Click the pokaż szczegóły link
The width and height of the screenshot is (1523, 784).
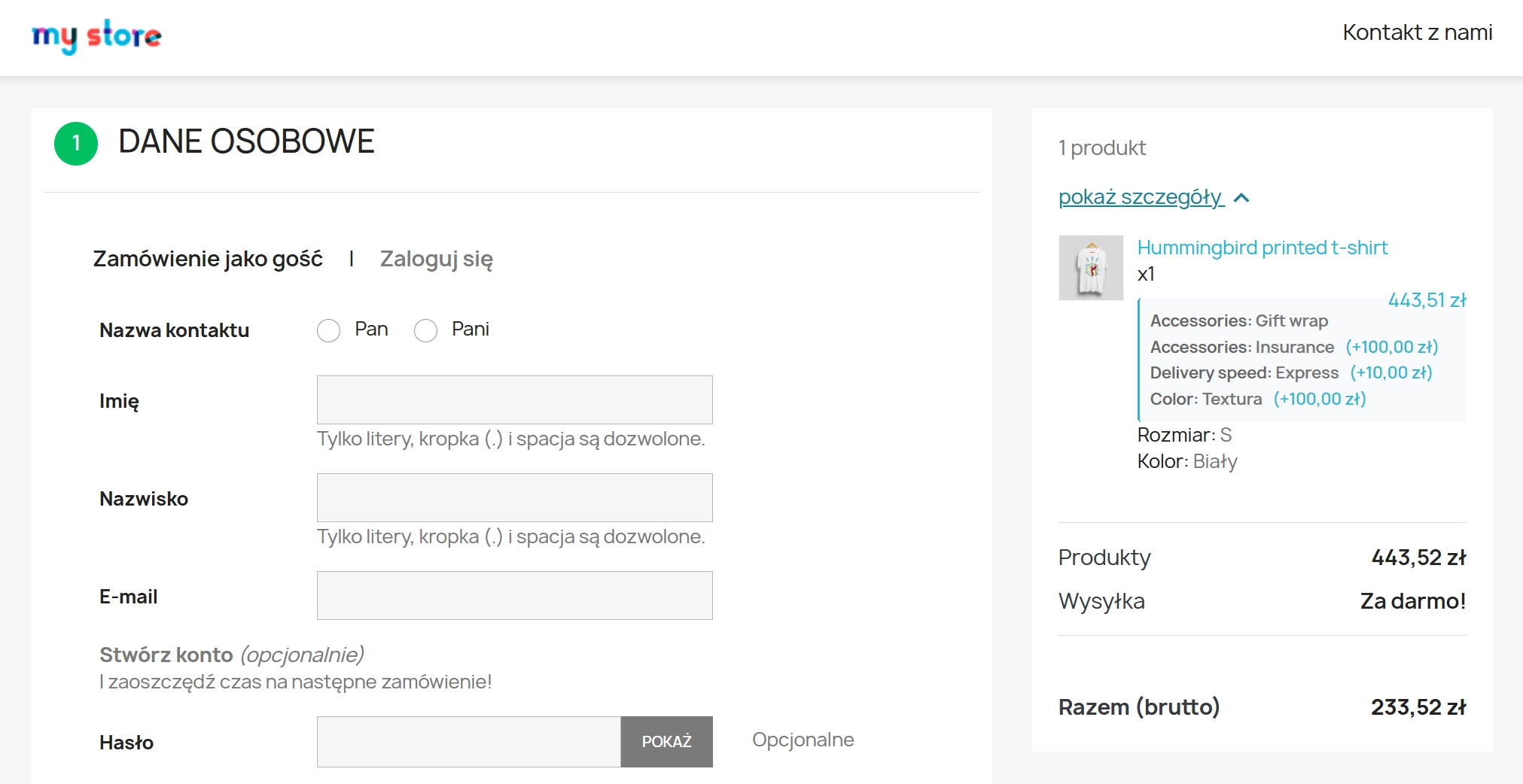click(x=1141, y=196)
